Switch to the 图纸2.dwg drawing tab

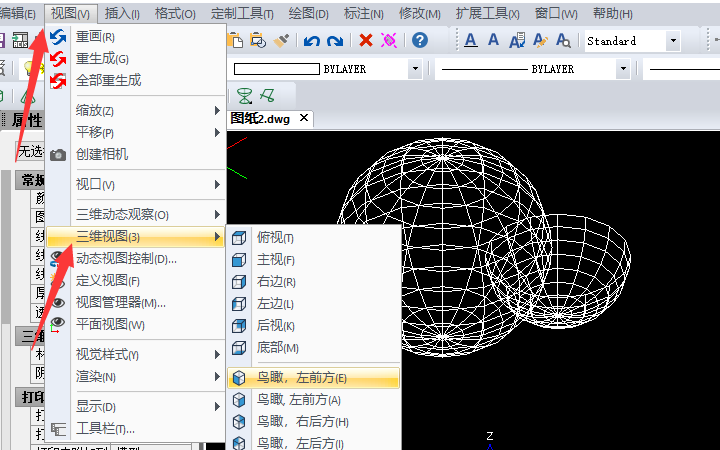[x=260, y=119]
